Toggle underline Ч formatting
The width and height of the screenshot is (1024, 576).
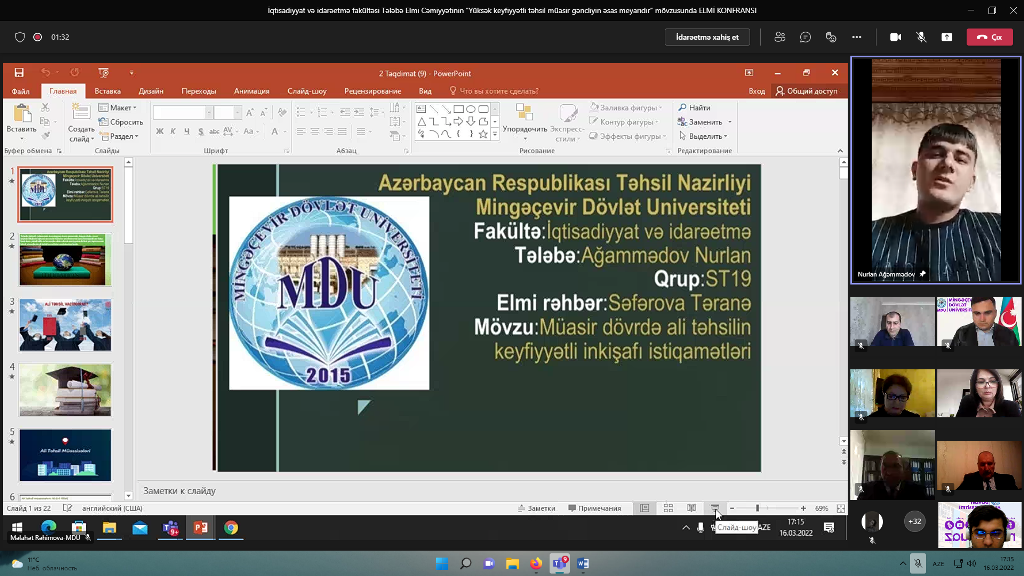pos(187,131)
